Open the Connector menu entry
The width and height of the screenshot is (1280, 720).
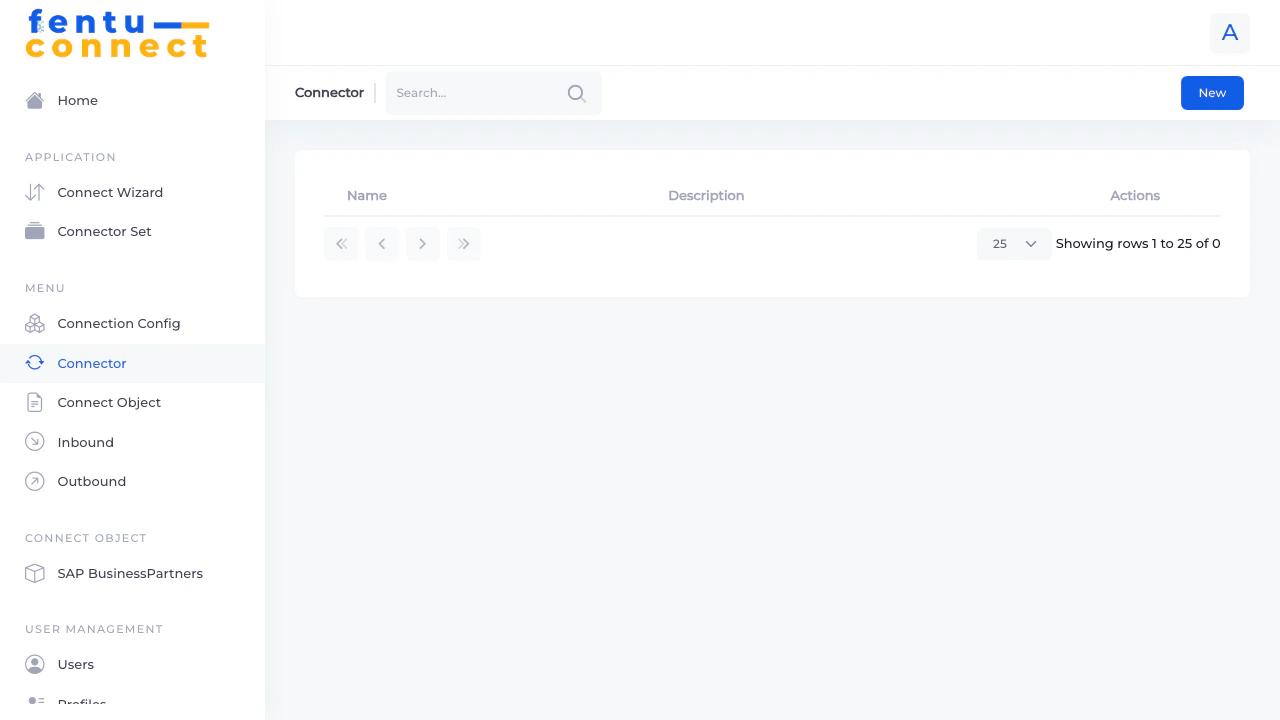(x=91, y=363)
